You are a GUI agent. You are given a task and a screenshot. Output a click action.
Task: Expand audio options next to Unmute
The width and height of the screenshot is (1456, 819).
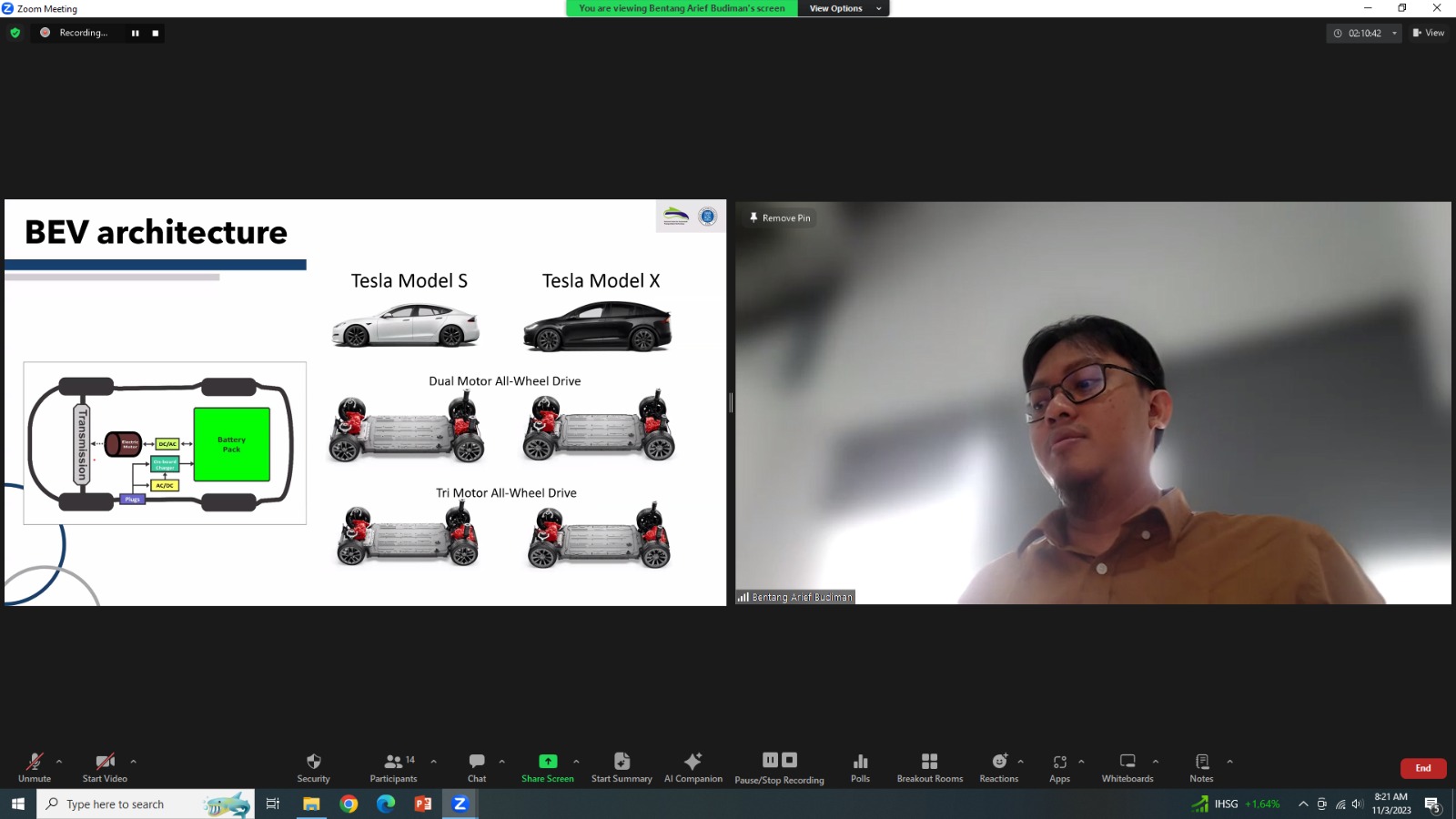[59, 762]
